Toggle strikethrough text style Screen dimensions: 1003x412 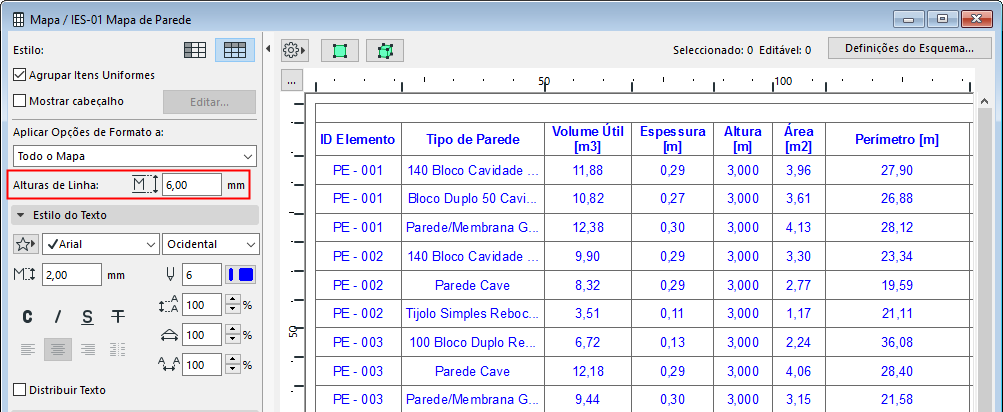pos(118,316)
